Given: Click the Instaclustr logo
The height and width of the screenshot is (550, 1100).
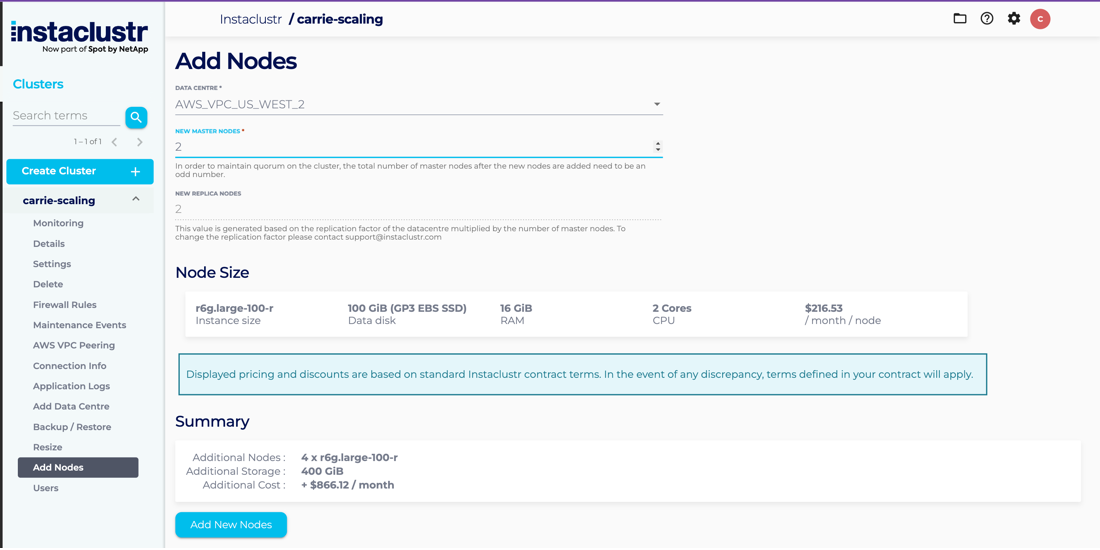Looking at the screenshot, I should click(x=79, y=36).
